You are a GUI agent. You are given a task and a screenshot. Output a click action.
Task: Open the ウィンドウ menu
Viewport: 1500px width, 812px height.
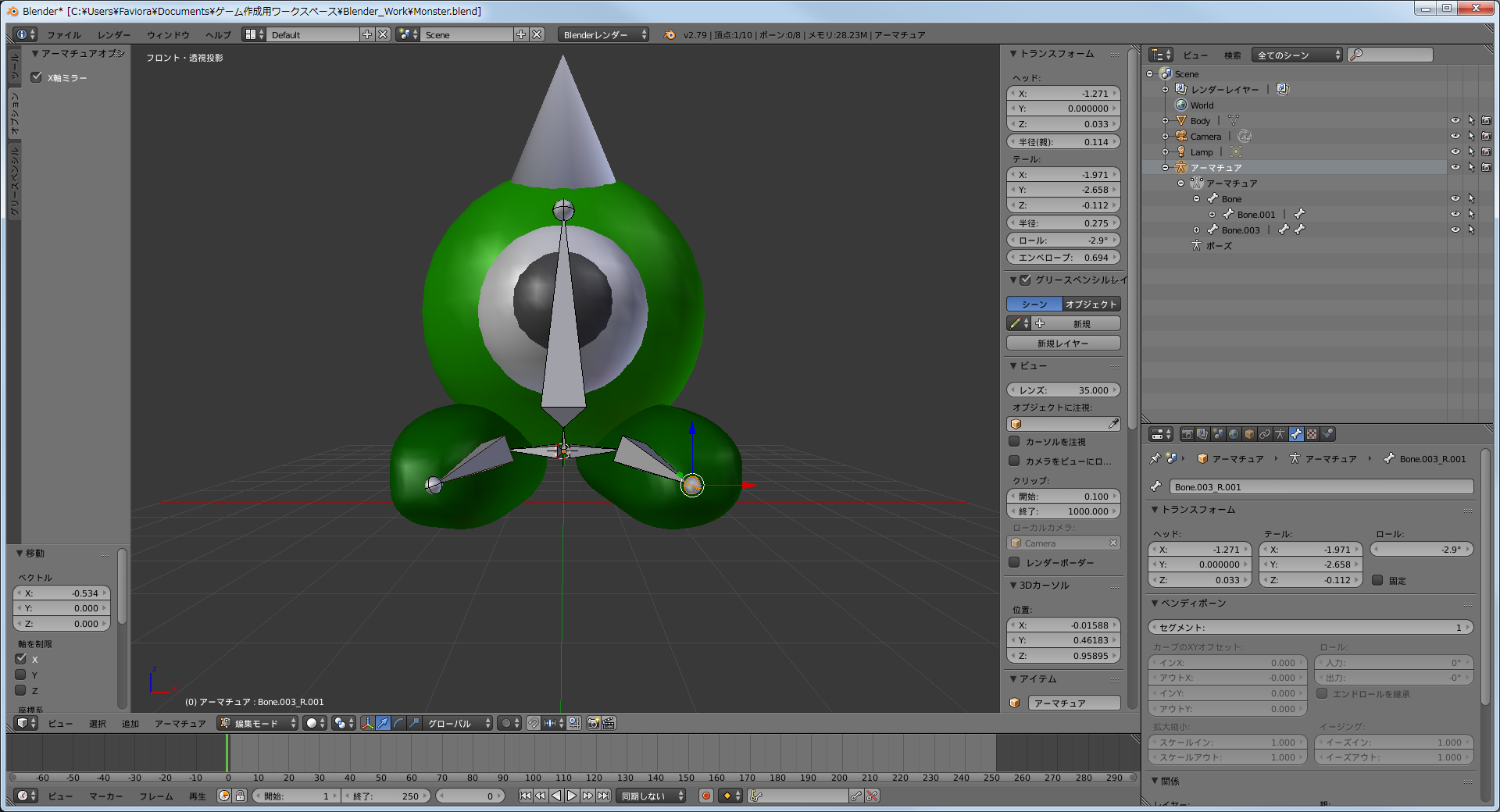pyautogui.click(x=168, y=34)
